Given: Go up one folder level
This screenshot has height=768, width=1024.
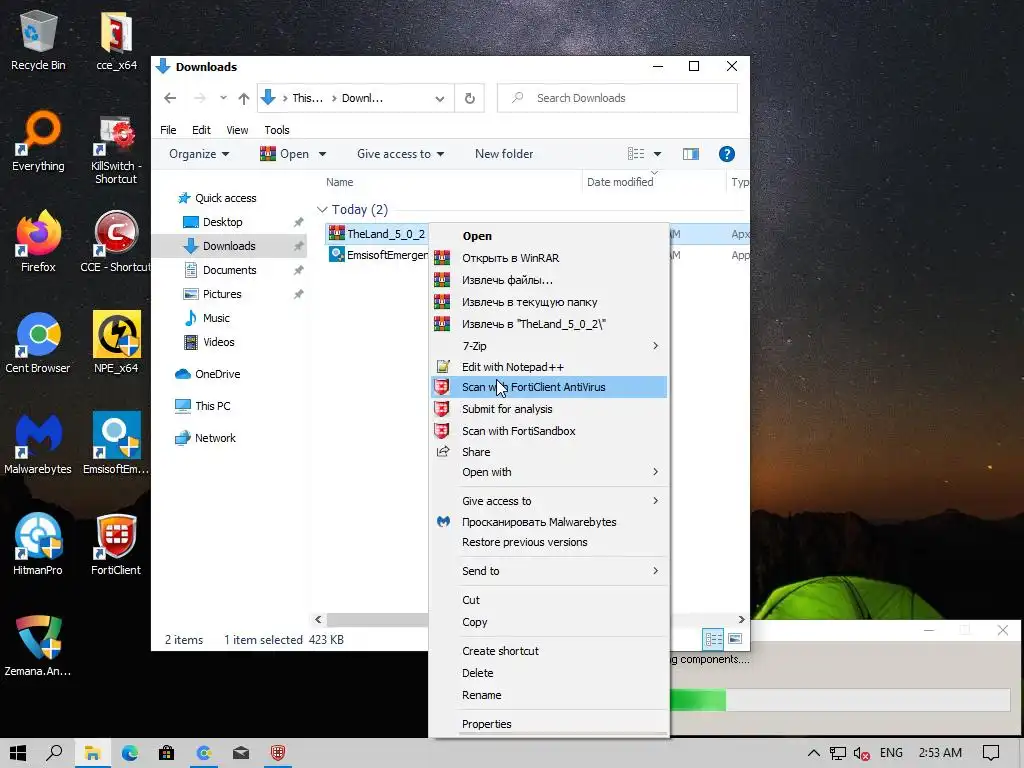Looking at the screenshot, I should [x=244, y=99].
